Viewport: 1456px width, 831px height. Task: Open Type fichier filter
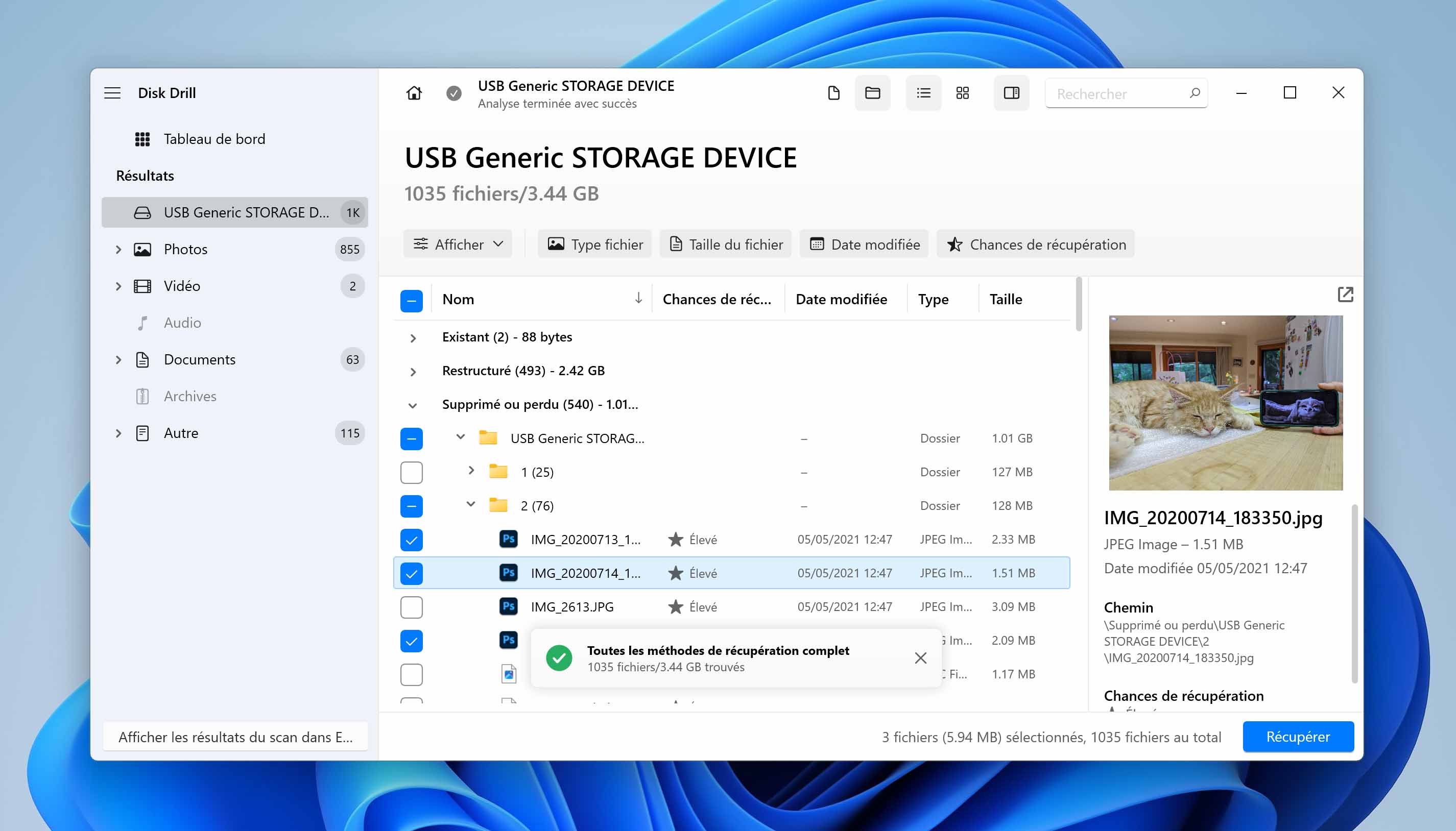click(595, 245)
